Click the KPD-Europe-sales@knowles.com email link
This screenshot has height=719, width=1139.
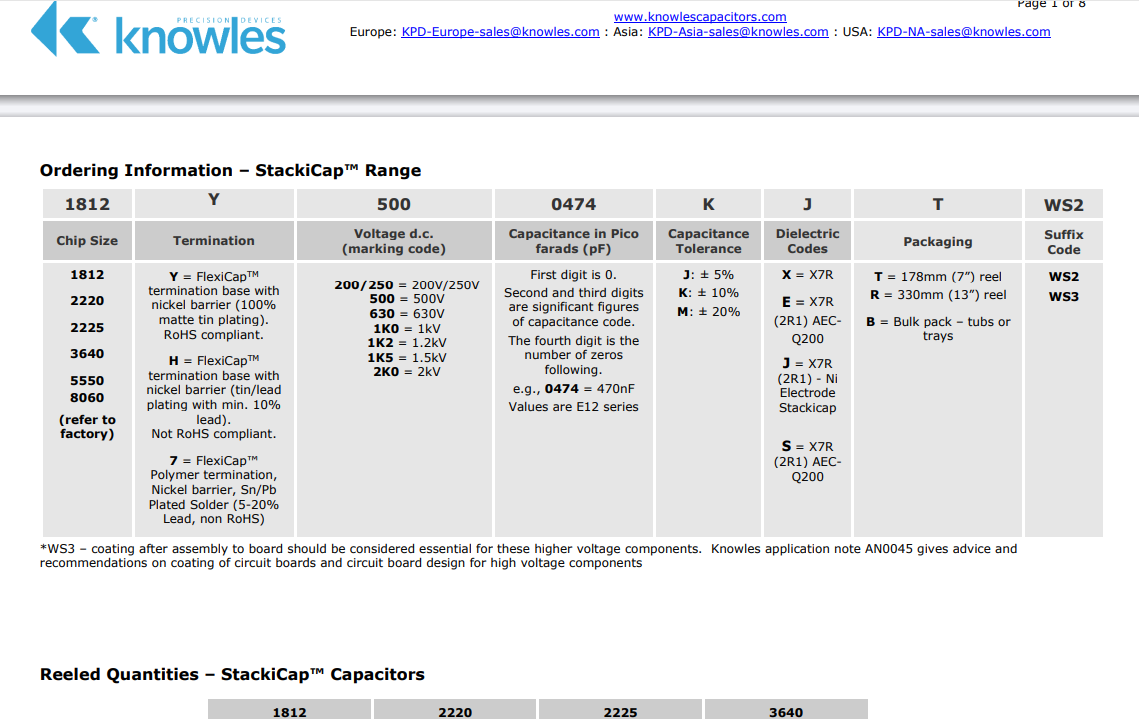click(x=500, y=32)
